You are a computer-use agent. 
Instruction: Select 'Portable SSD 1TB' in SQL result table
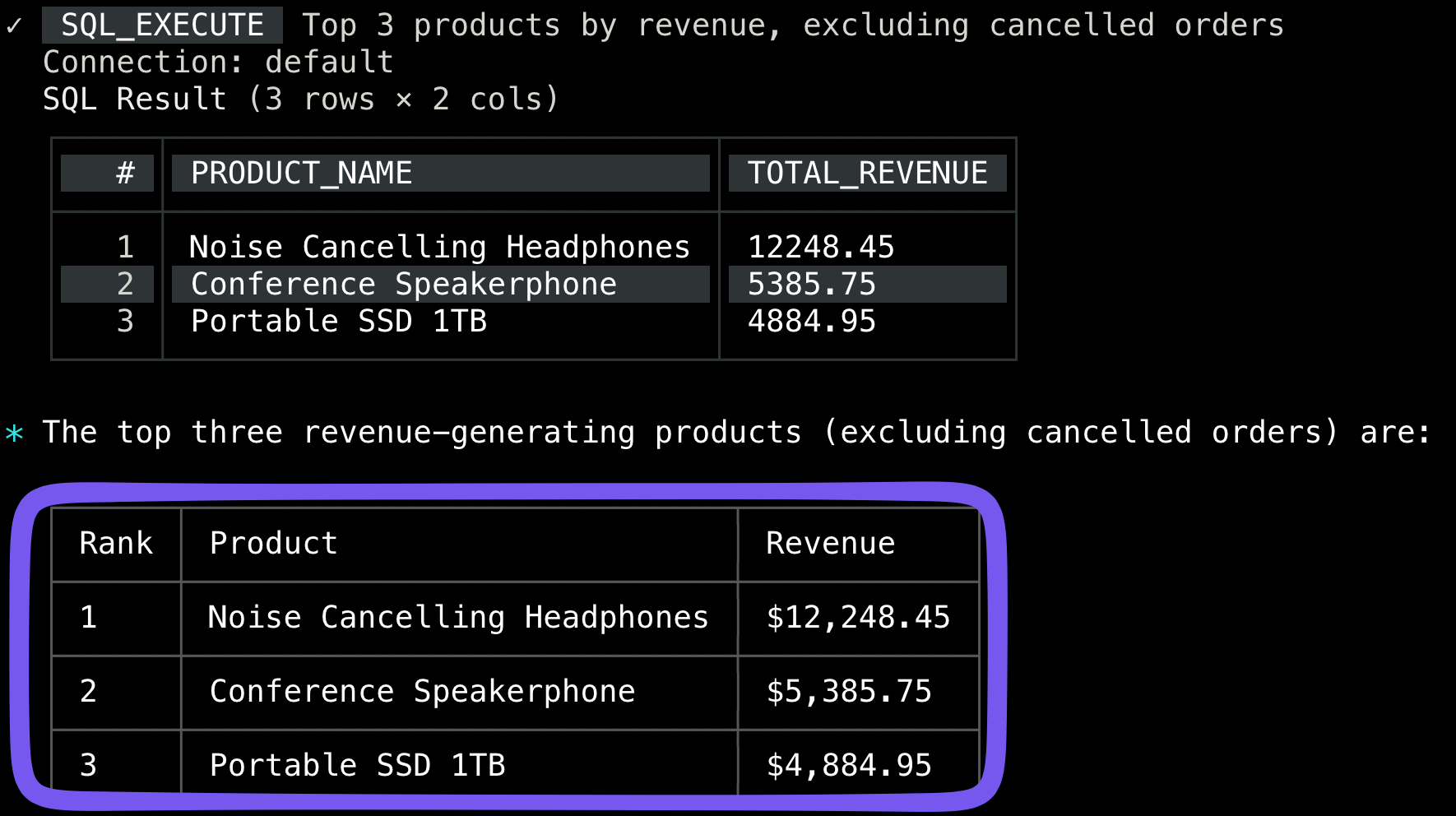pos(339,321)
